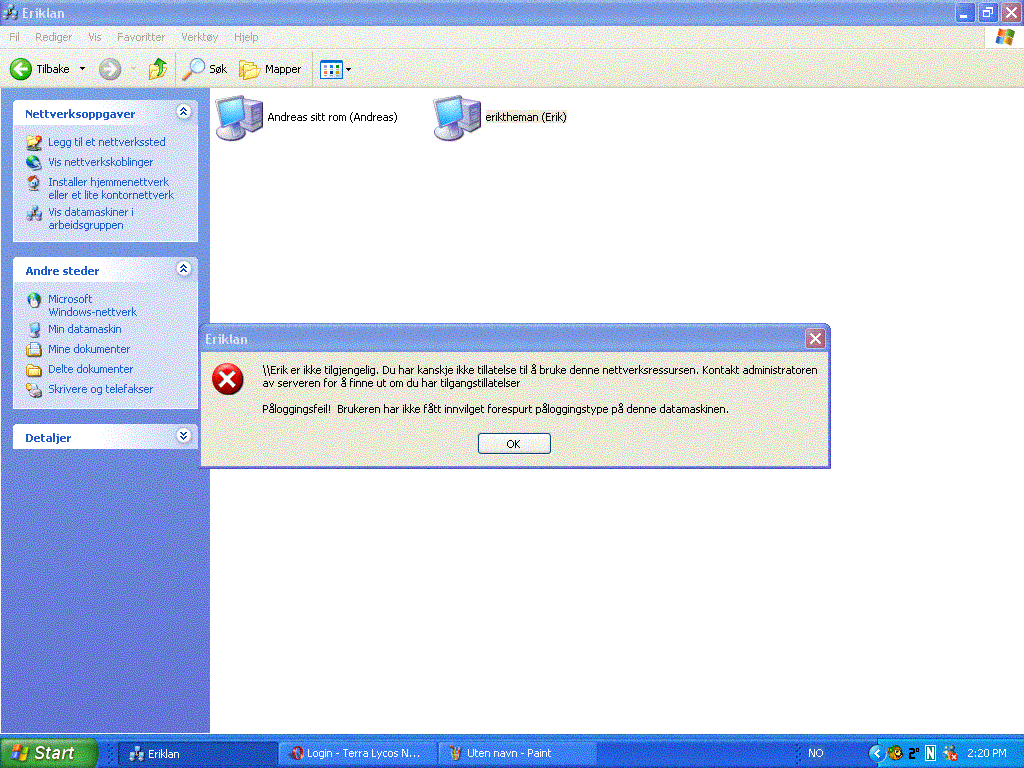
Task: Click the Windows Start button
Action: coord(48,753)
